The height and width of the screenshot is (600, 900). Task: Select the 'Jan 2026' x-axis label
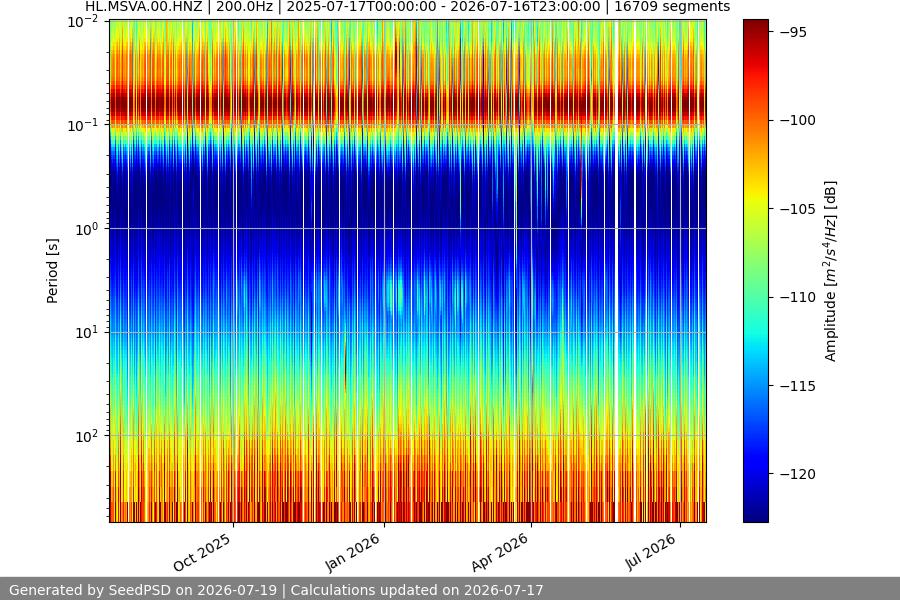[352, 552]
